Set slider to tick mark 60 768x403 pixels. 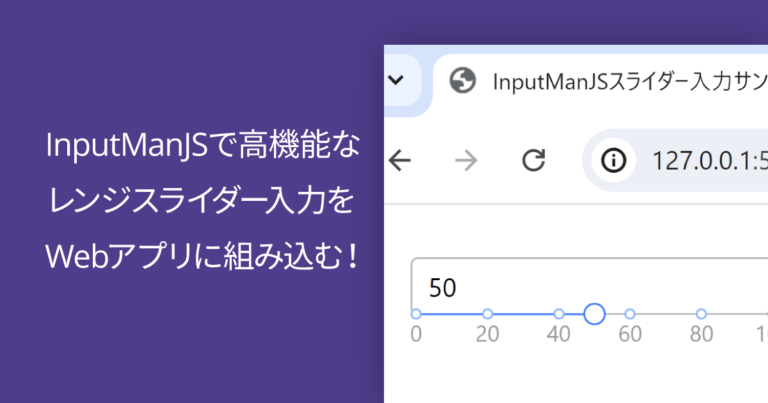tap(630, 314)
